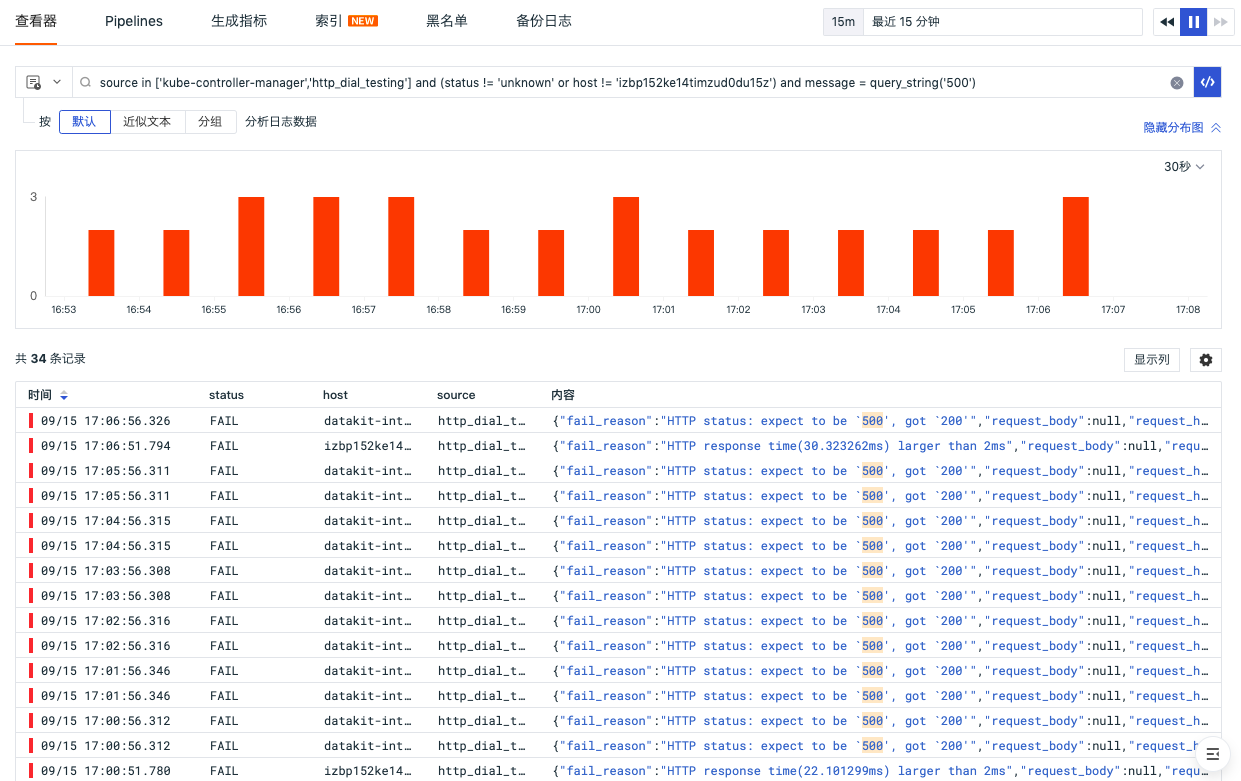Clear the search query with the X icon
1241x781 pixels.
coord(1177,83)
